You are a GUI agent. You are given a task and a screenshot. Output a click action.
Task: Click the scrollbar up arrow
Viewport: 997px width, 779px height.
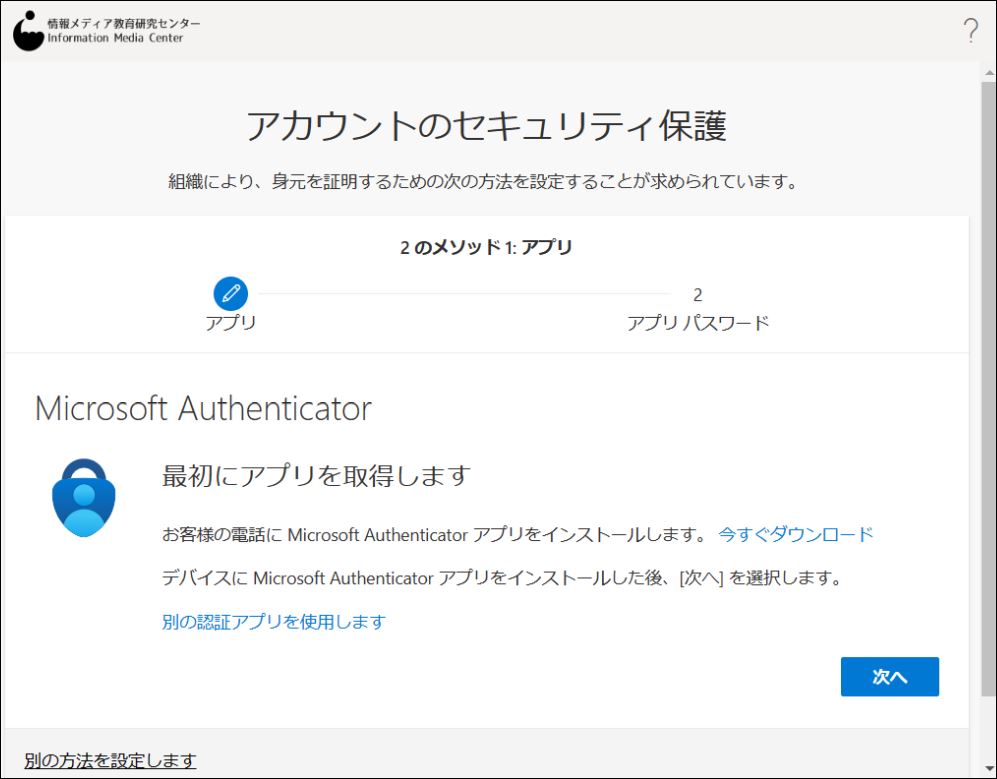coord(989,72)
